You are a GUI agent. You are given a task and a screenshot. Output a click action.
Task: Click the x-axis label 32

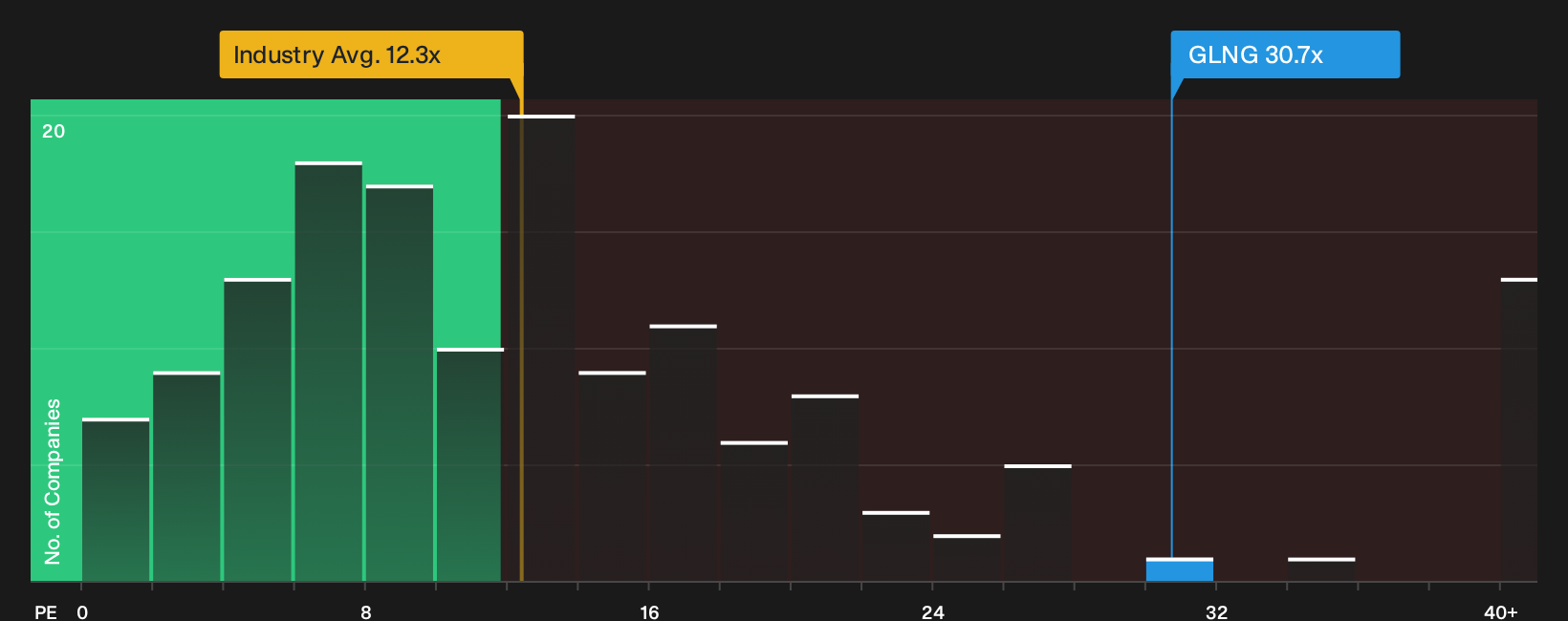(1216, 611)
